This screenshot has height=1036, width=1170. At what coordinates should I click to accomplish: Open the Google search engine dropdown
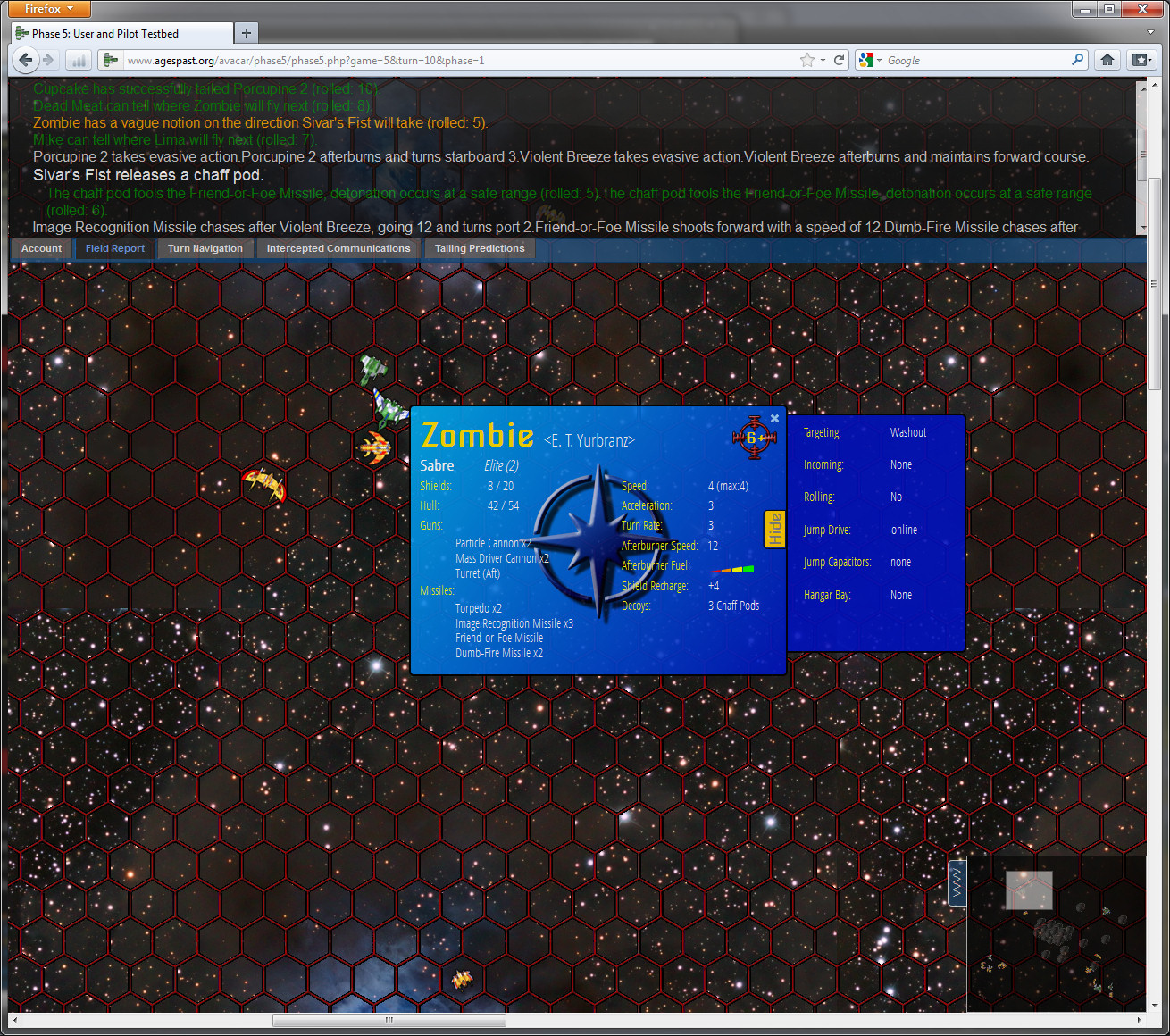tap(871, 60)
